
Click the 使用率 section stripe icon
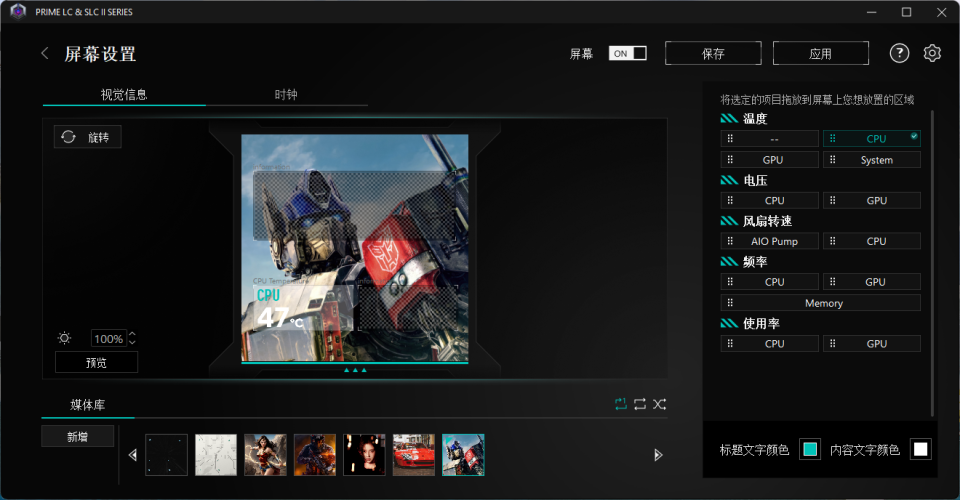(x=729, y=323)
